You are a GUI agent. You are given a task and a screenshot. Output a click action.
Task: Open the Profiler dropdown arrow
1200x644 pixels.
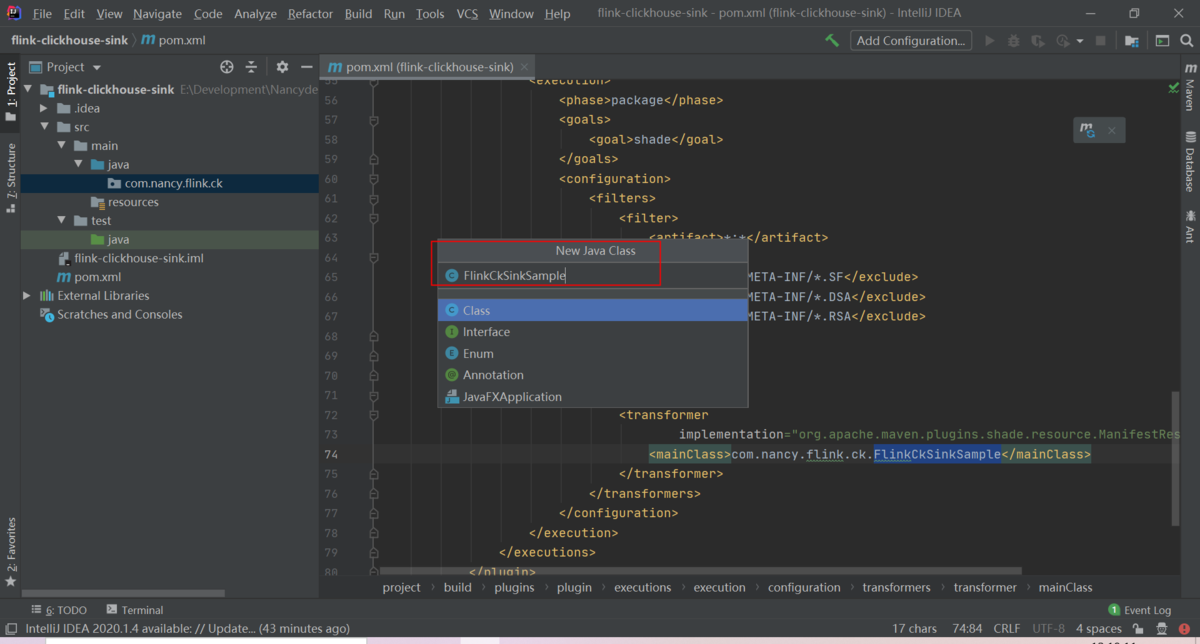[1079, 41]
